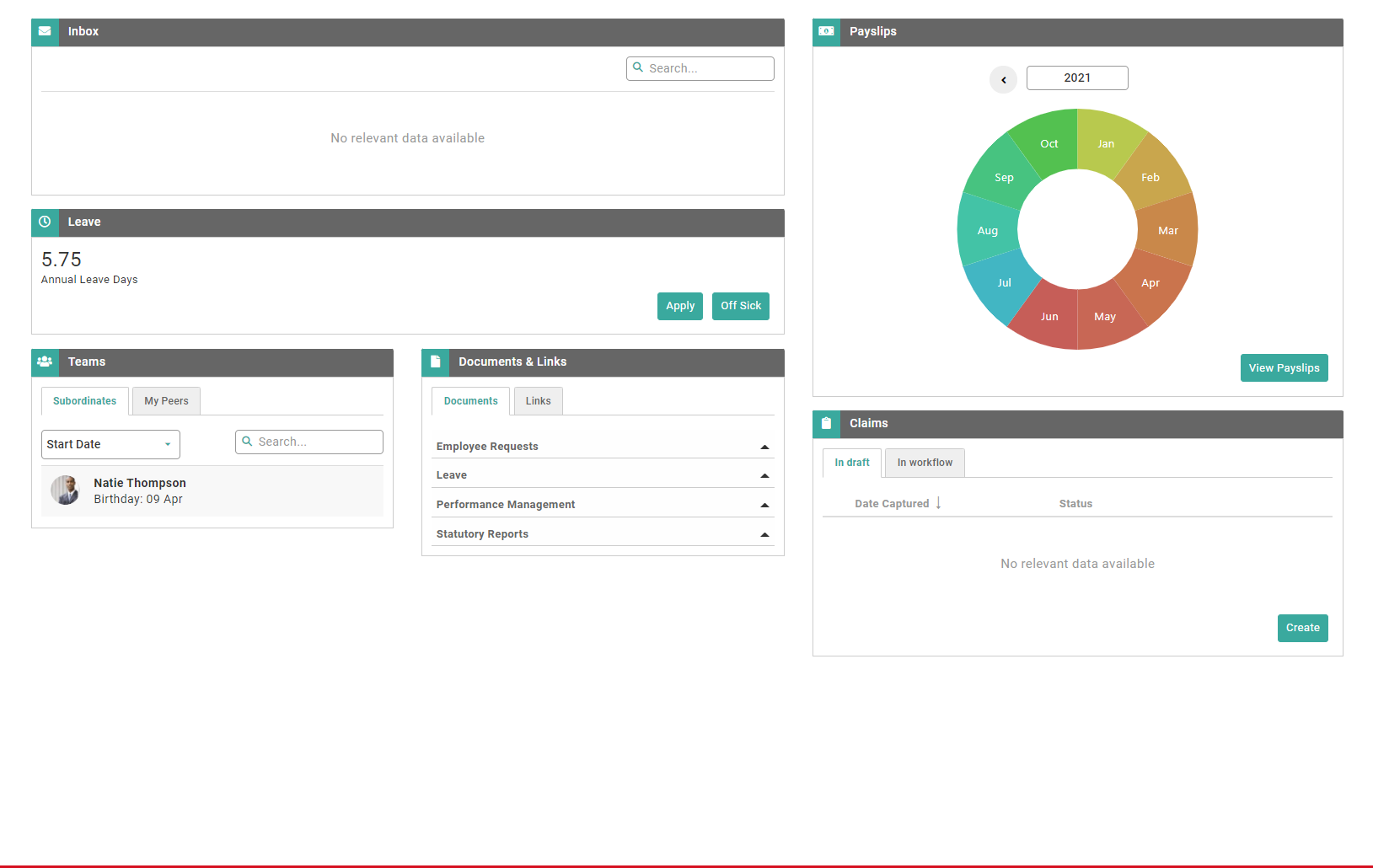This screenshot has width=1373, height=868.
Task: Click the Inbox envelope icon
Action: [x=45, y=31]
